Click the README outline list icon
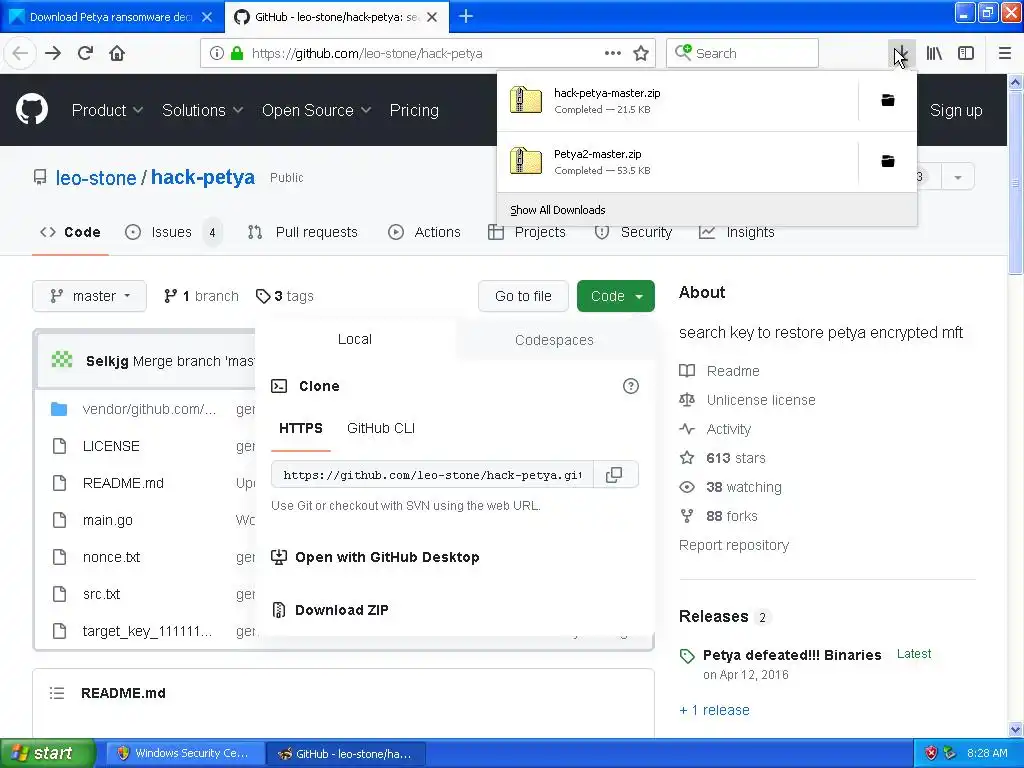The height and width of the screenshot is (768, 1024). coord(57,693)
